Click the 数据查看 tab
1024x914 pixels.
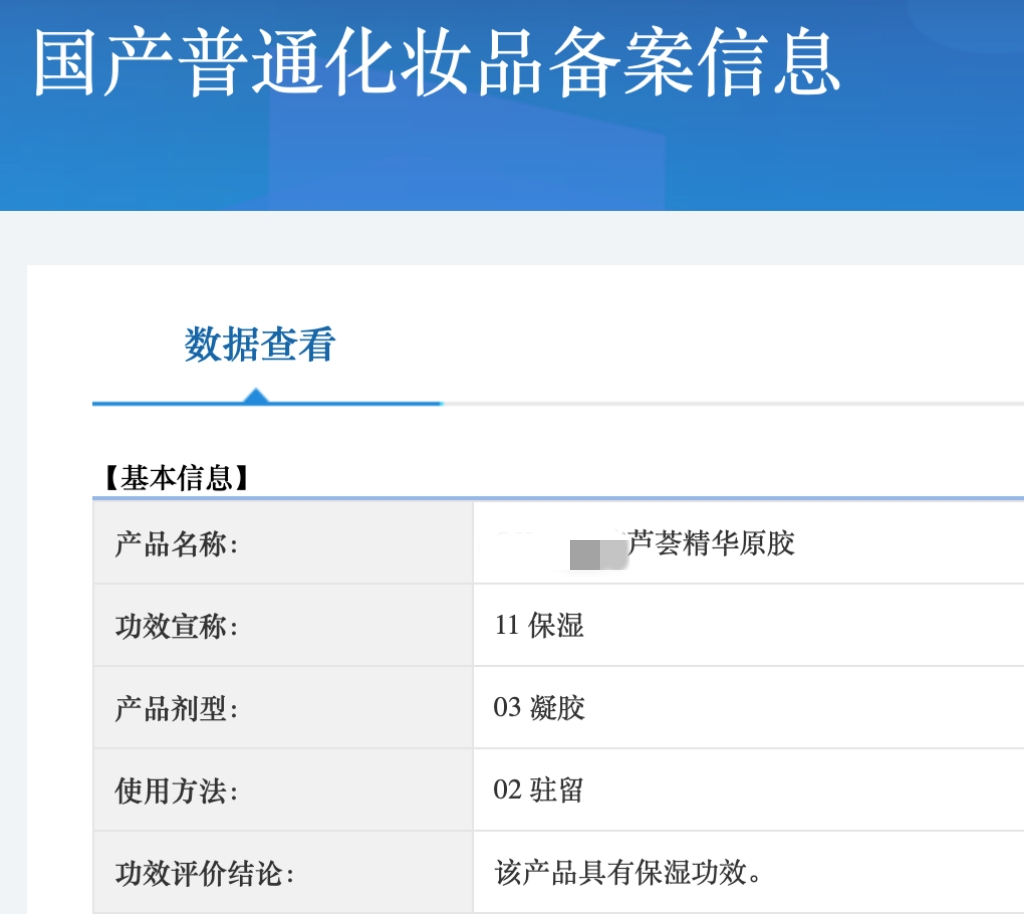coord(260,345)
